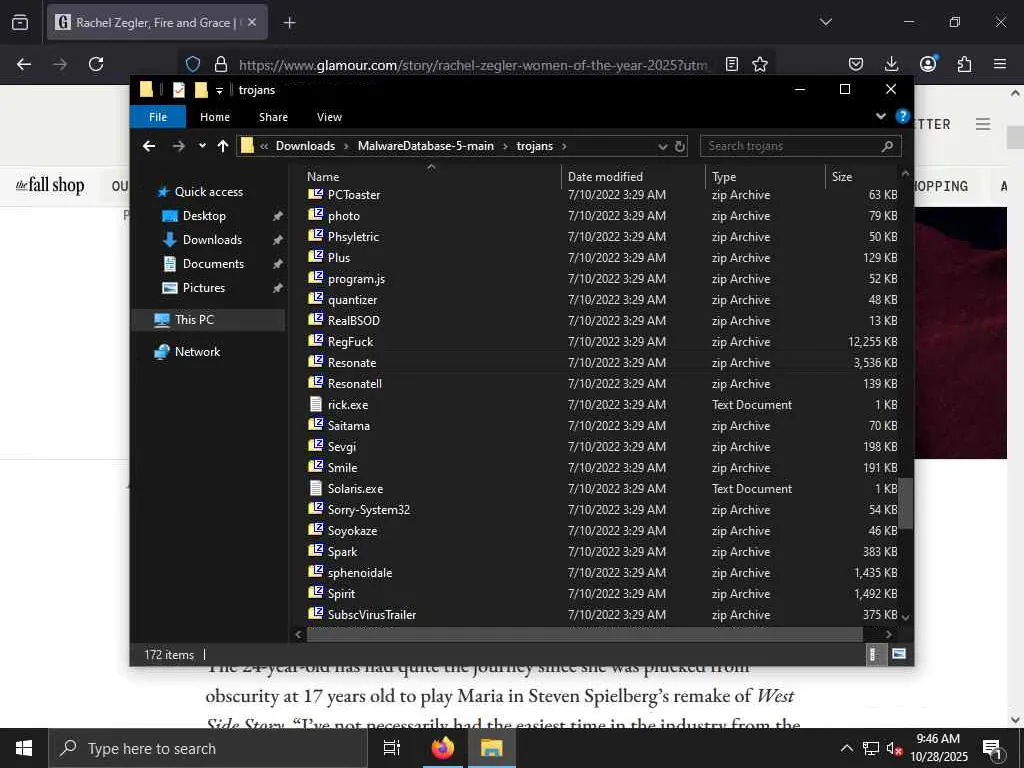Open Firefox account icon
Image resolution: width=1024 pixels, height=768 pixels.
tap(928, 64)
